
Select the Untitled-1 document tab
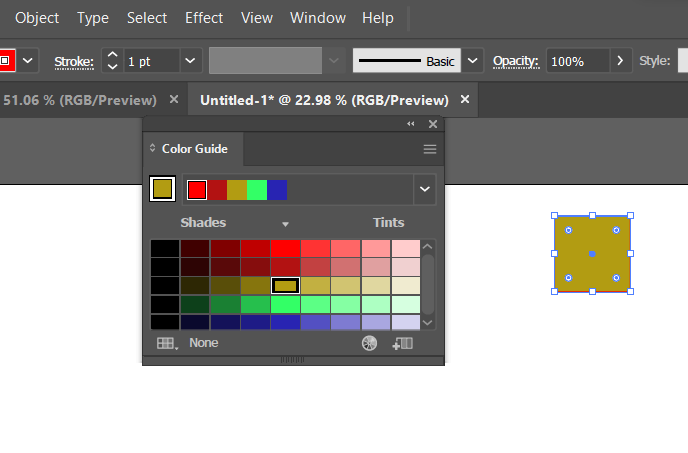tap(324, 100)
